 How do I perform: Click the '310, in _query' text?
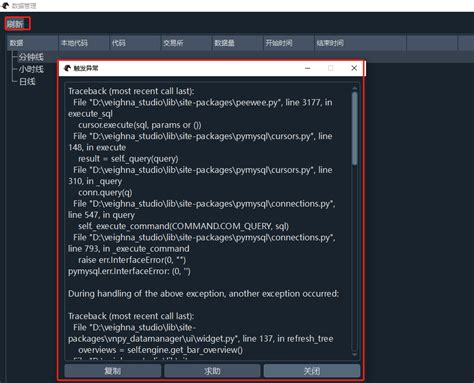(x=95, y=181)
